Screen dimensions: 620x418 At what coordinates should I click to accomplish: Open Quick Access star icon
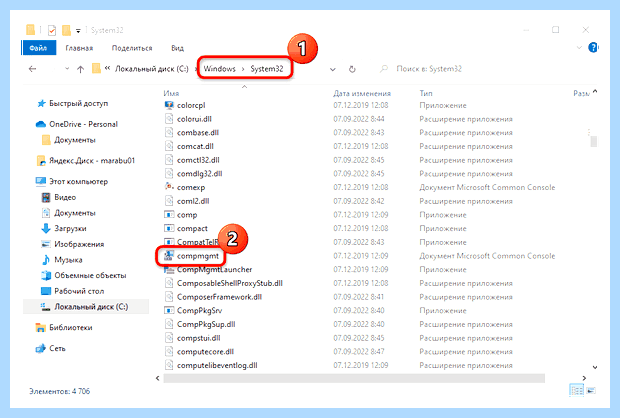(41, 104)
